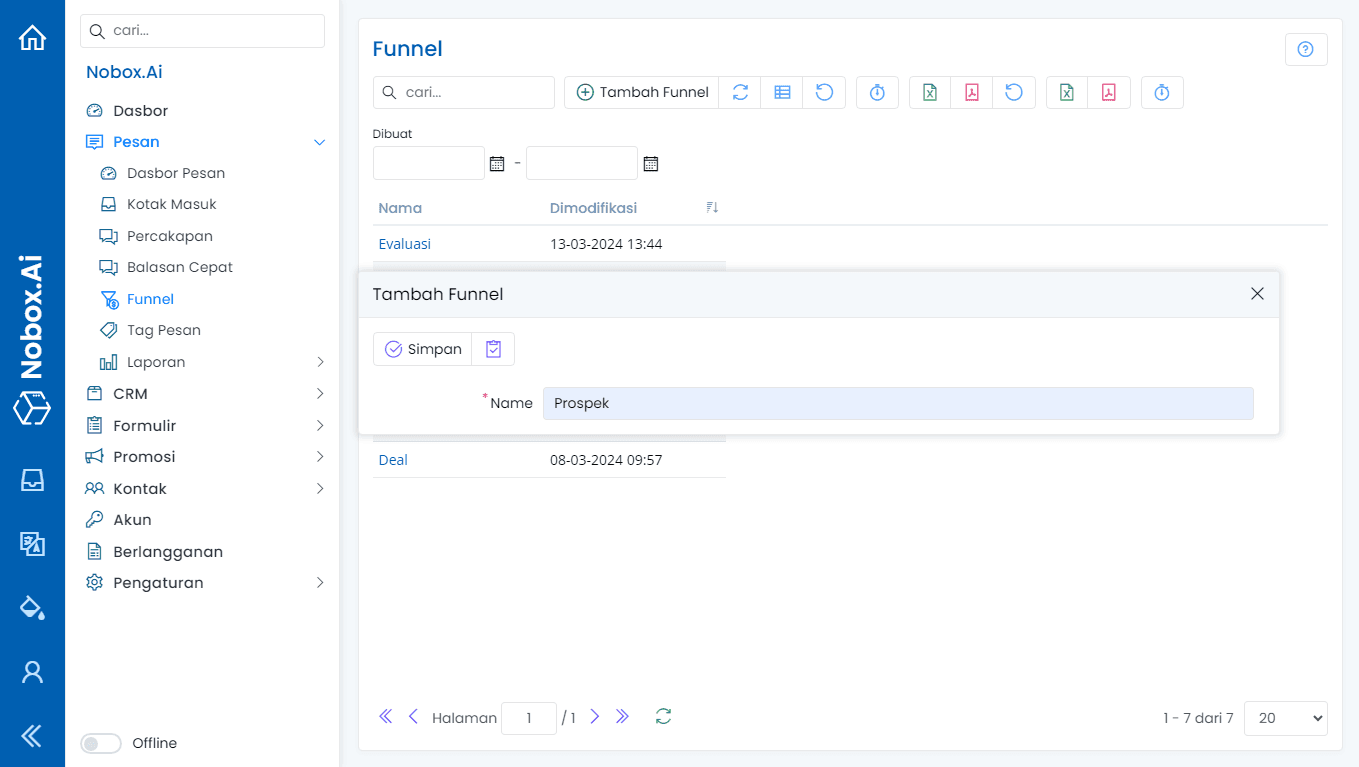
Task: Open the table column configuration icon
Action: (x=782, y=92)
